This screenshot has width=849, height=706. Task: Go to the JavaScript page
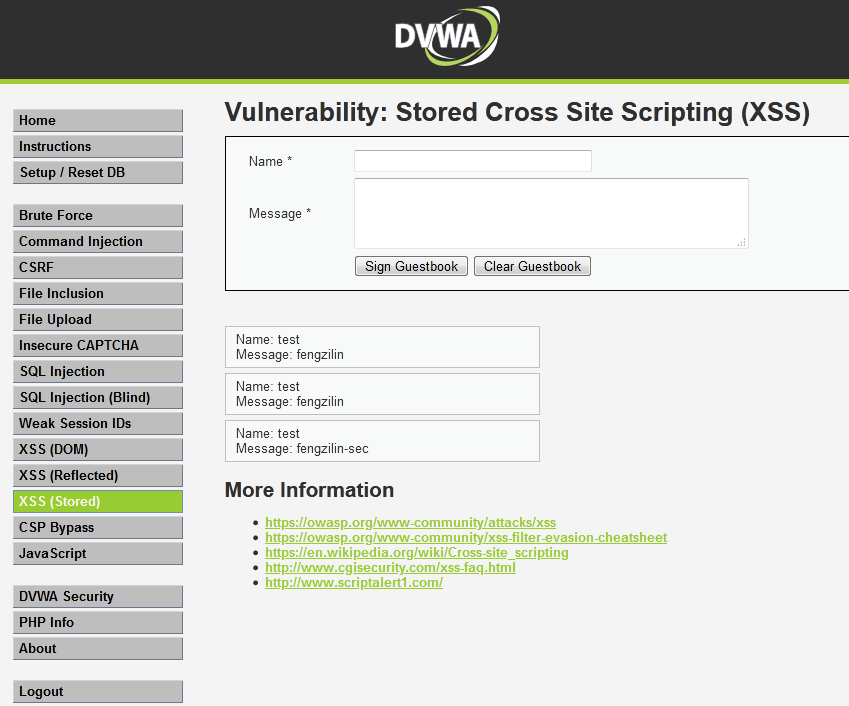pos(98,553)
